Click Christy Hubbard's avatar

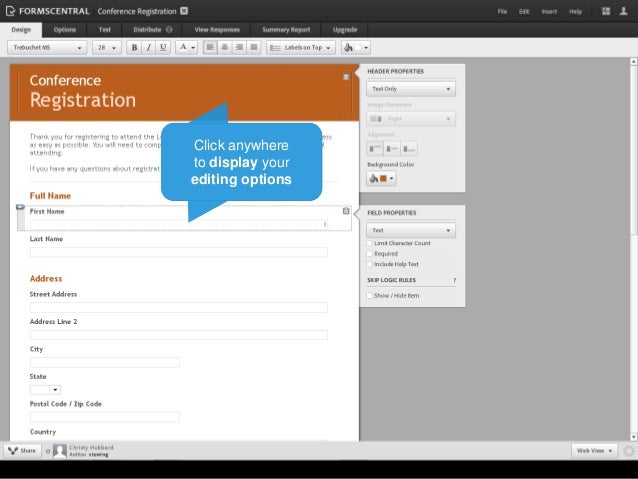(x=60, y=451)
